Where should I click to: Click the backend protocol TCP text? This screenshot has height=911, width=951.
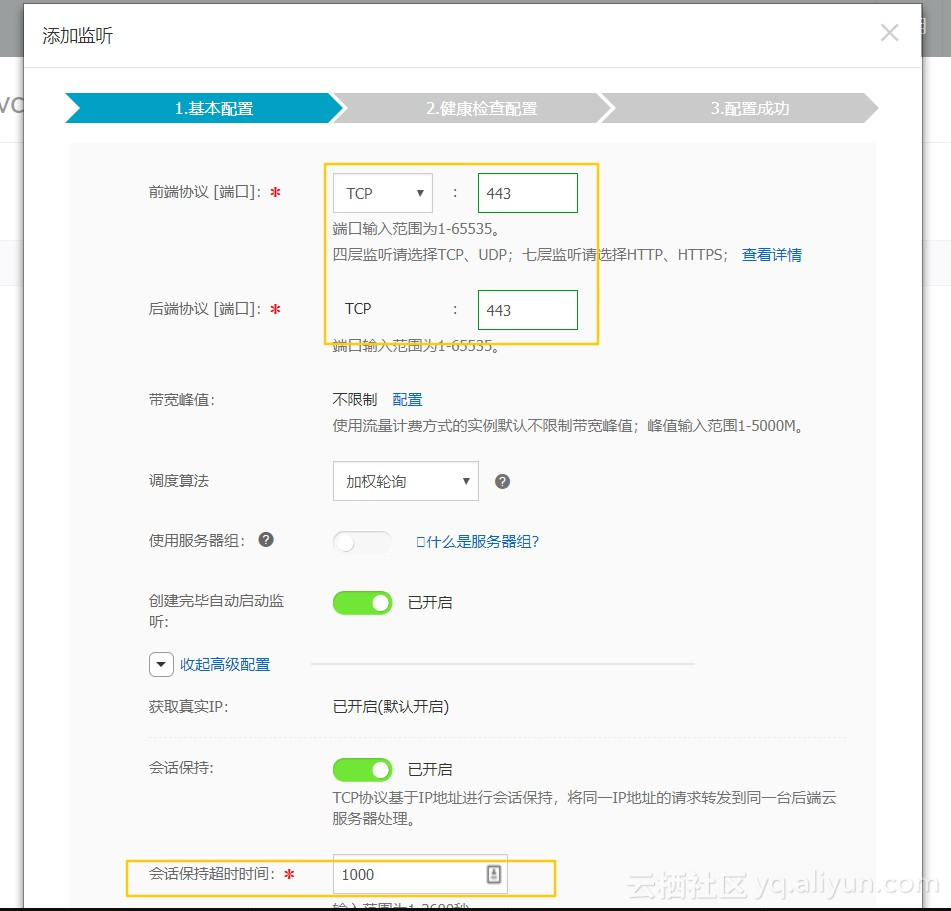coord(358,309)
